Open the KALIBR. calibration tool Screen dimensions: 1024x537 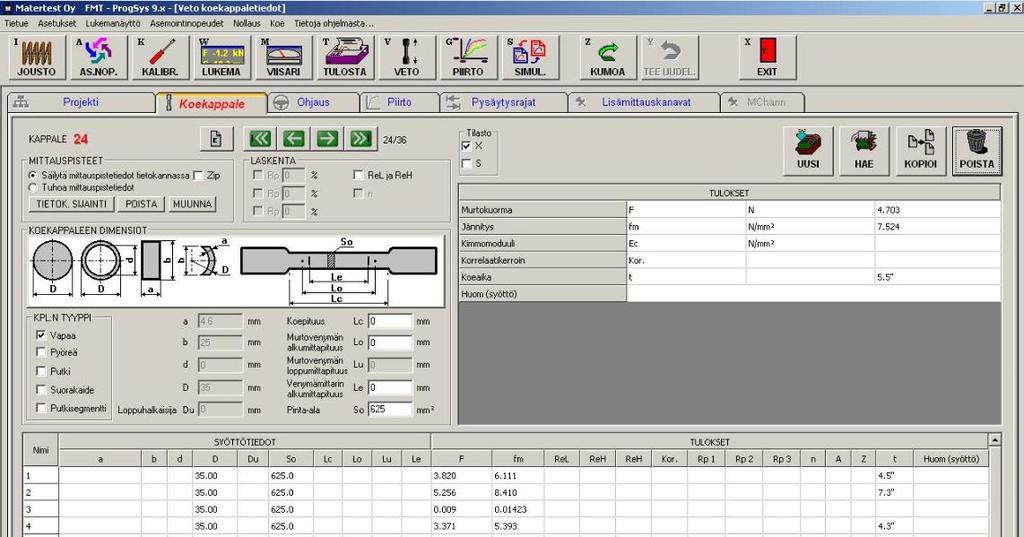click(x=160, y=57)
